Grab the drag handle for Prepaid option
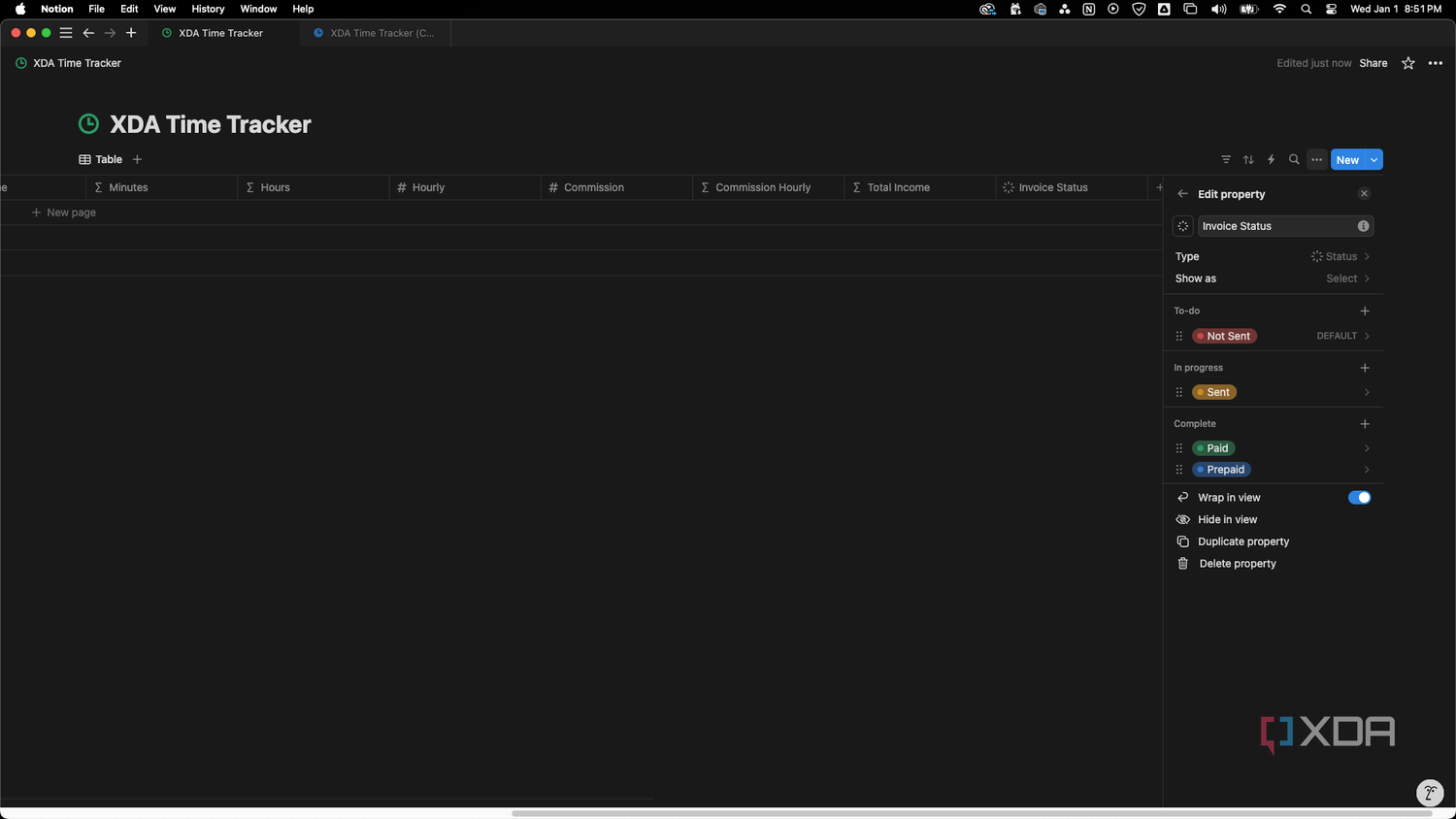Viewport: 1456px width, 819px height. click(1179, 470)
